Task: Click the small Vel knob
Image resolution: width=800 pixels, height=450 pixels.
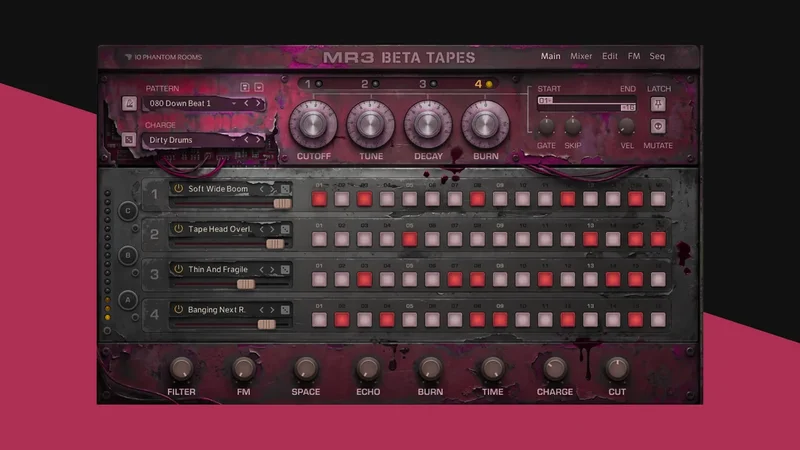Action: pos(627,126)
